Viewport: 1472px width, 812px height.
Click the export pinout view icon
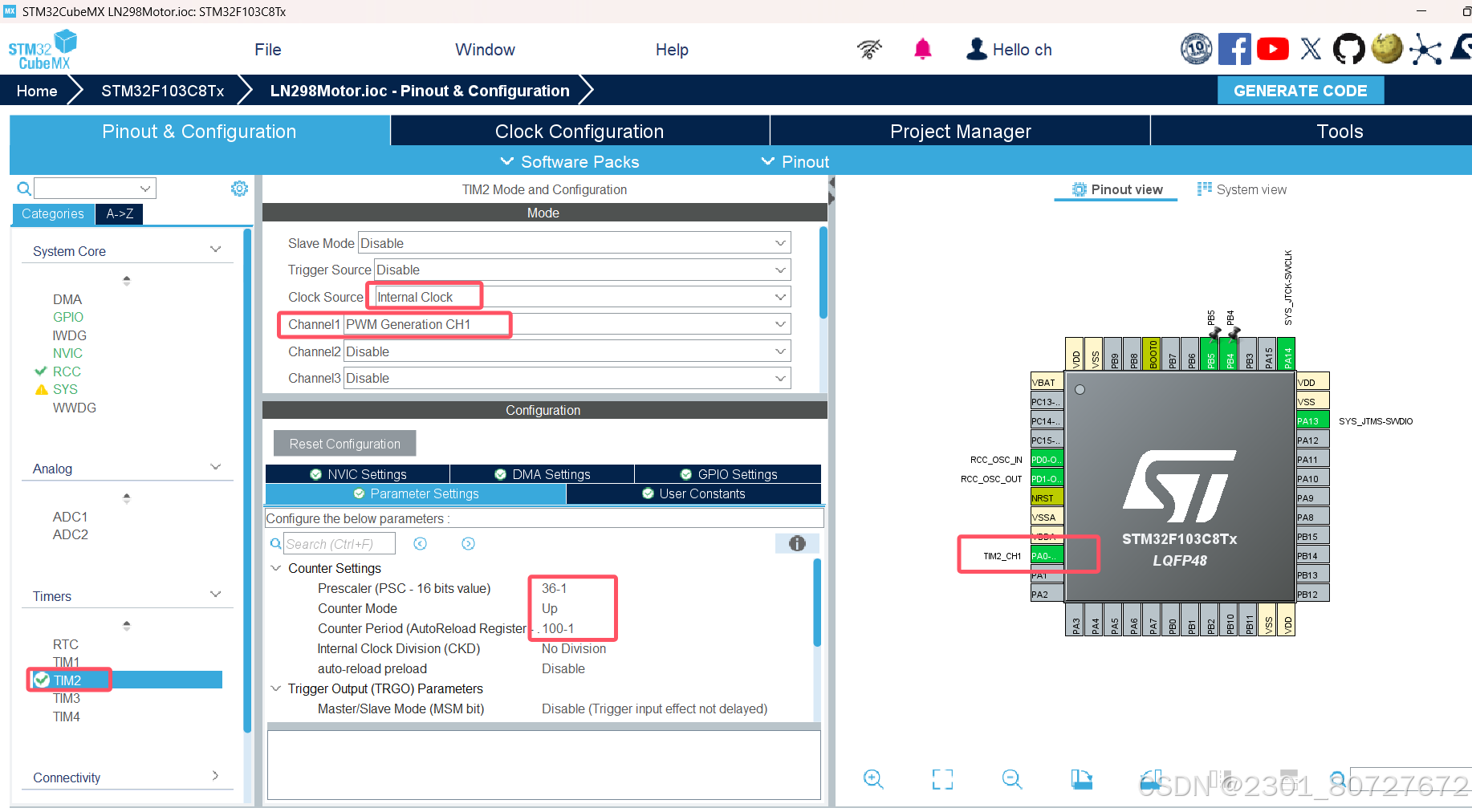pos(1081,778)
